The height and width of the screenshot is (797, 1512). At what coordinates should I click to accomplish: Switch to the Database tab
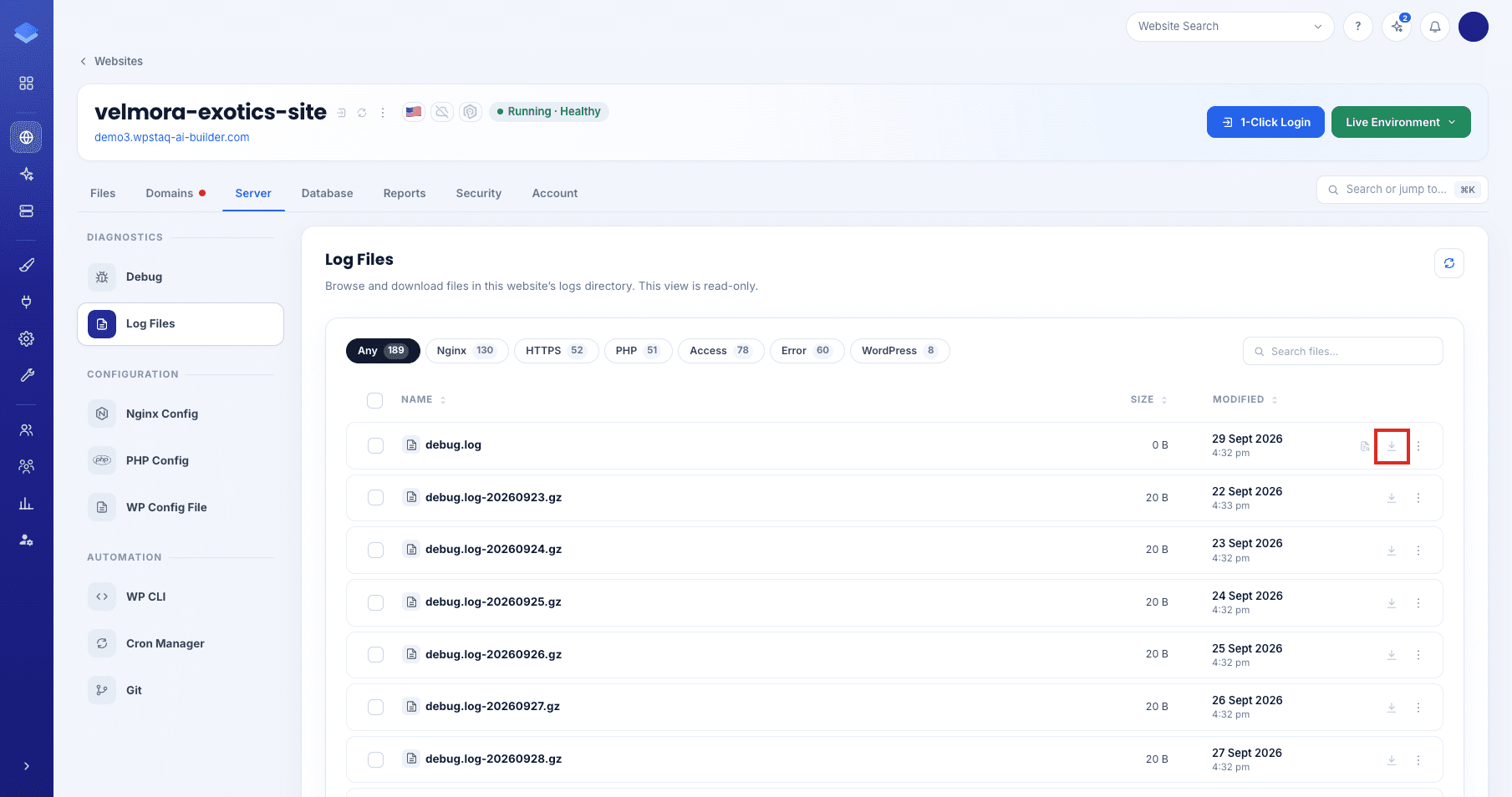tap(327, 193)
